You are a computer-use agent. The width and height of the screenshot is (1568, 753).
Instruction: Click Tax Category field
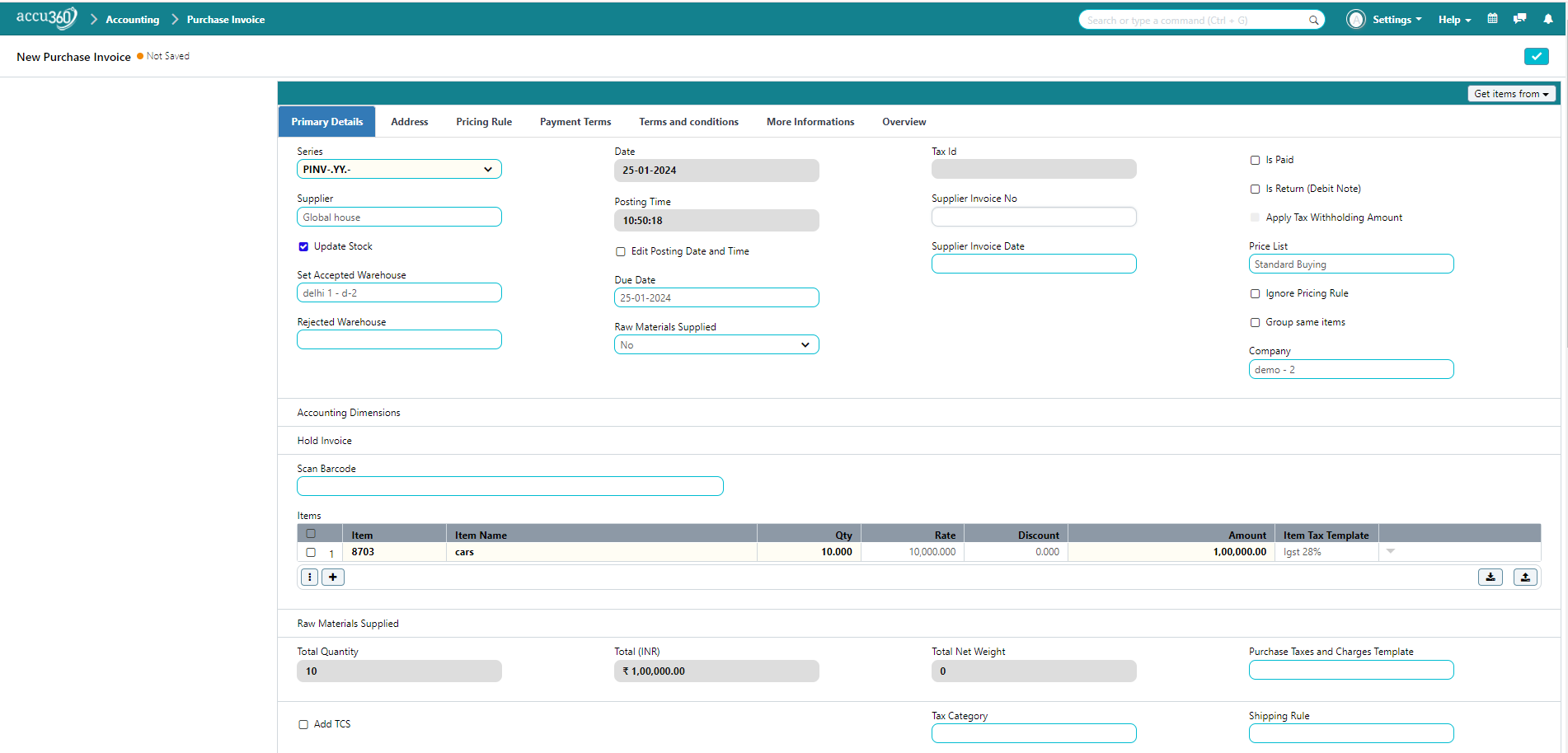[1034, 733]
